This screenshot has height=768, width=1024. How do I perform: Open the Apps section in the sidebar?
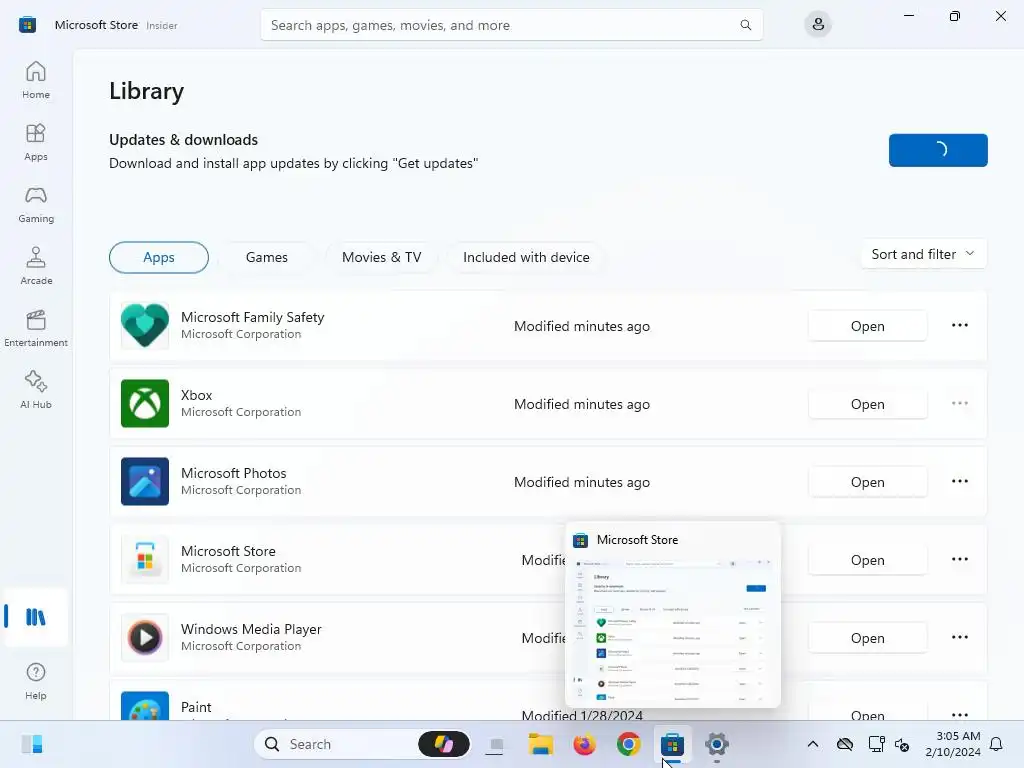tap(36, 142)
